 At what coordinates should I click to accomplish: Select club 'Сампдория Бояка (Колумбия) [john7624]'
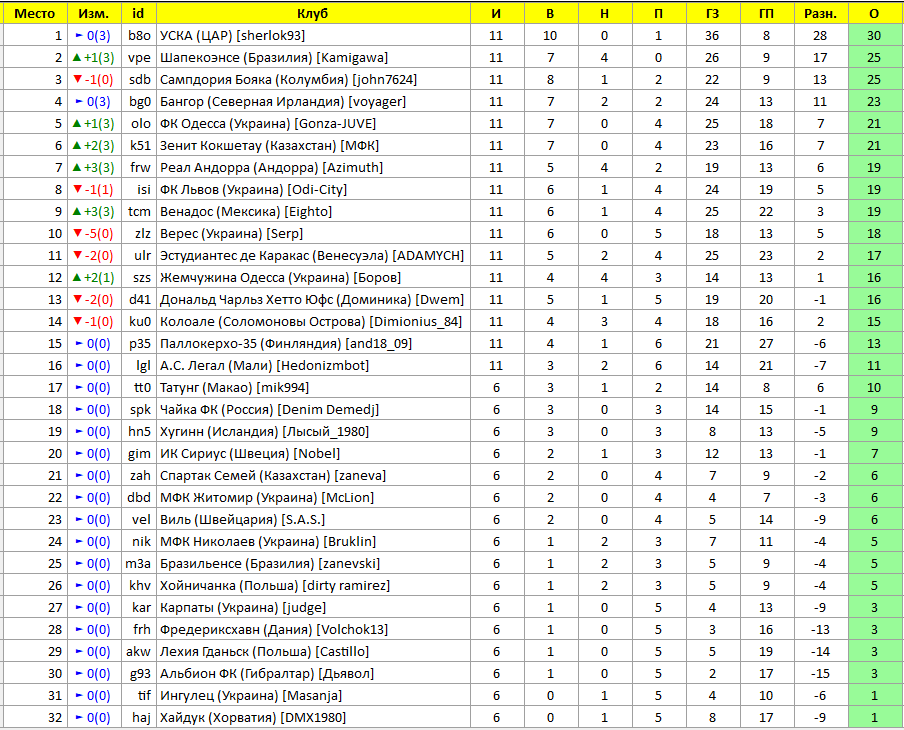(x=288, y=80)
